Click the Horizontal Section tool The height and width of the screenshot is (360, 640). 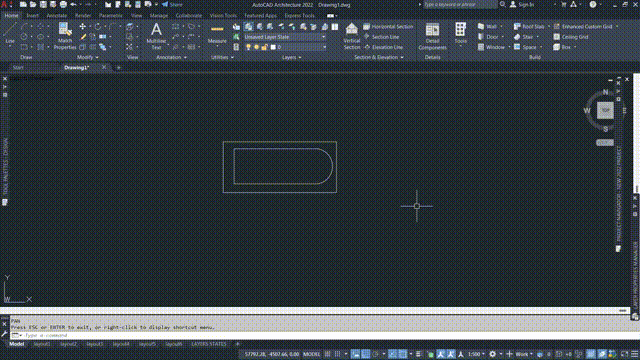click(x=388, y=27)
